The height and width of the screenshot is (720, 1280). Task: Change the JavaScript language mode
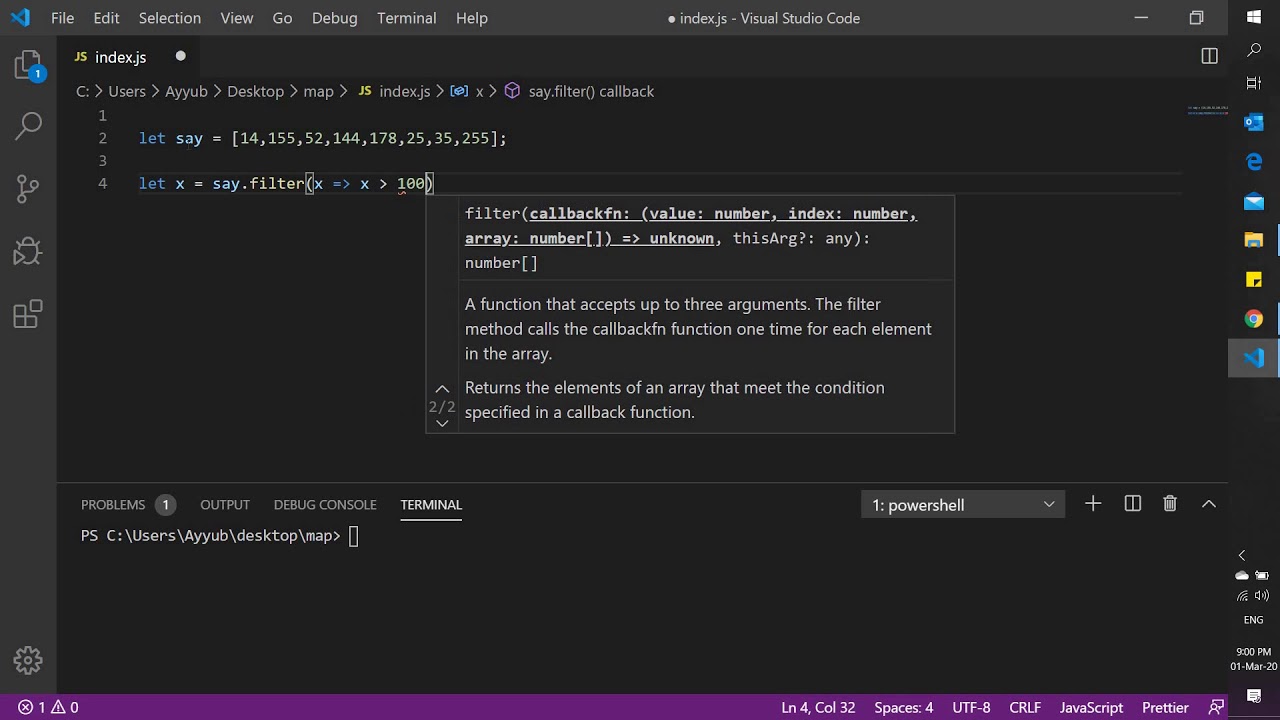[x=1091, y=707]
